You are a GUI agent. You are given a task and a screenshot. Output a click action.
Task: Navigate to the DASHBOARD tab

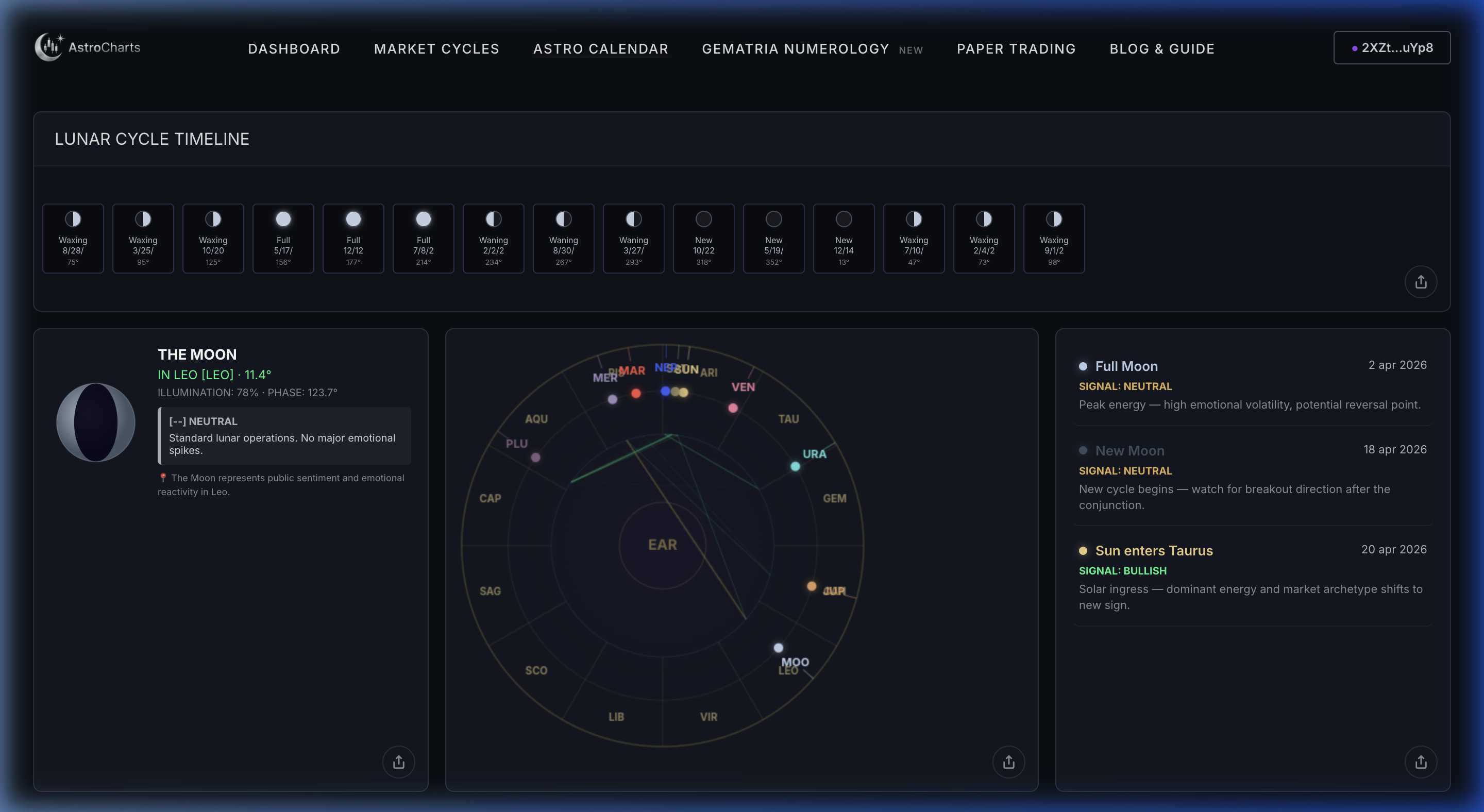(x=294, y=49)
